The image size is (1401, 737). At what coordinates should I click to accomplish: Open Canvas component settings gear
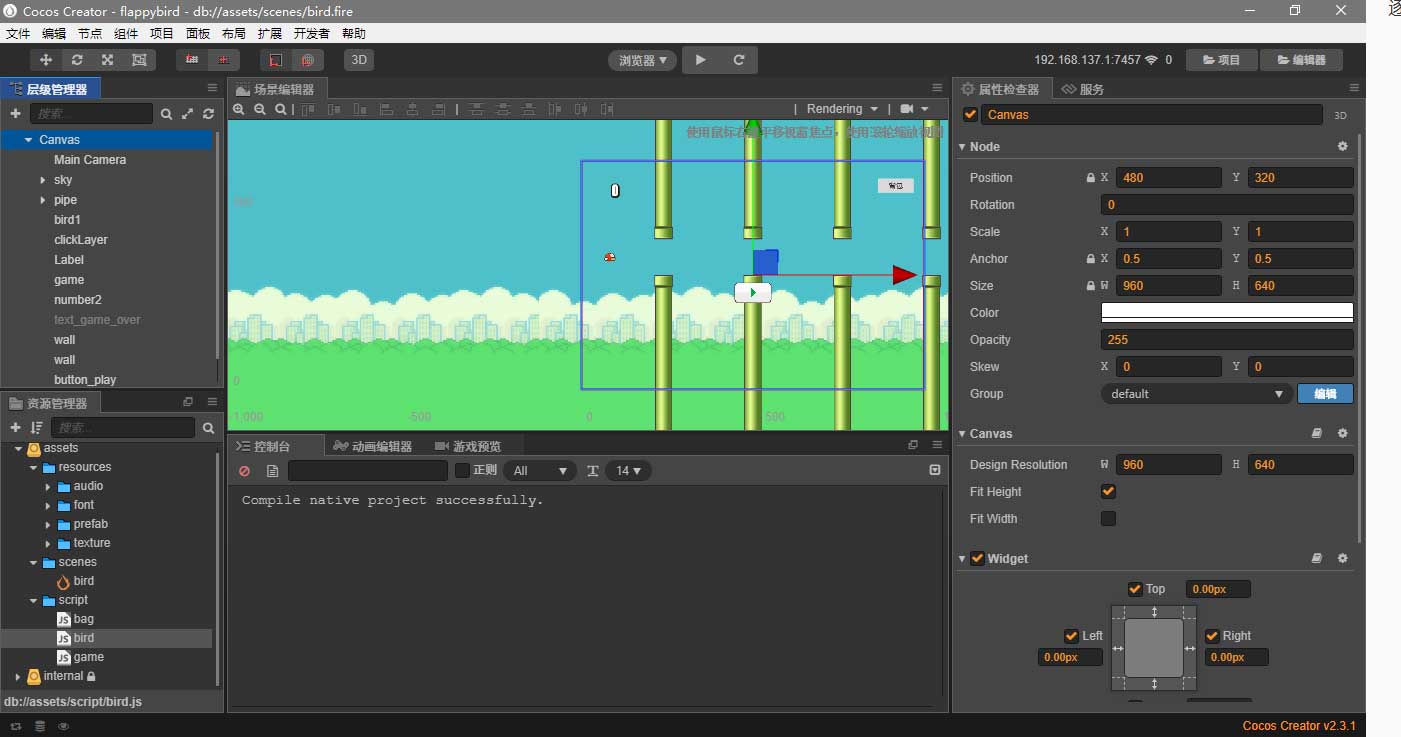pyautogui.click(x=1342, y=434)
